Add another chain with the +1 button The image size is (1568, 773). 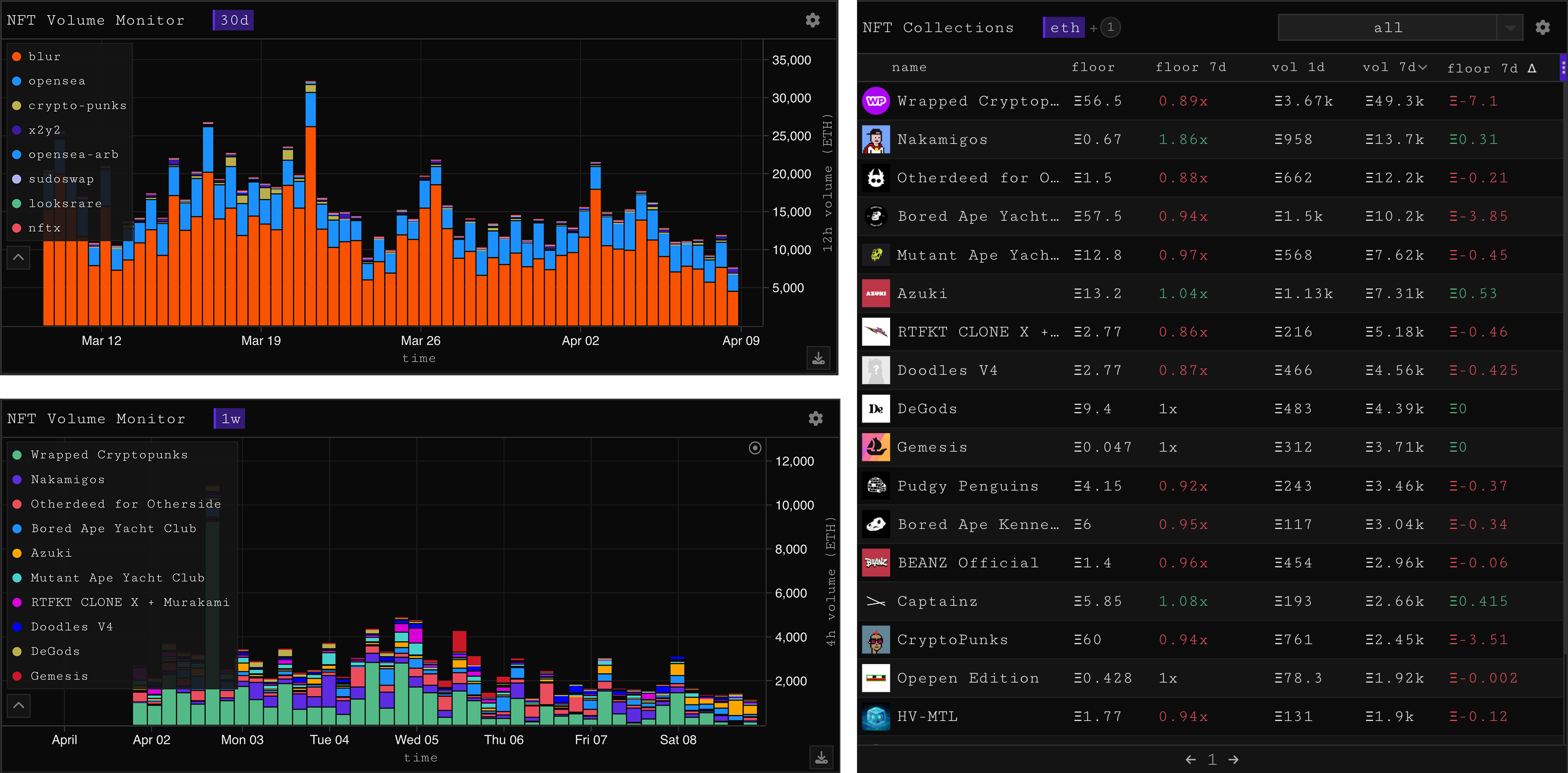pyautogui.click(x=1109, y=27)
